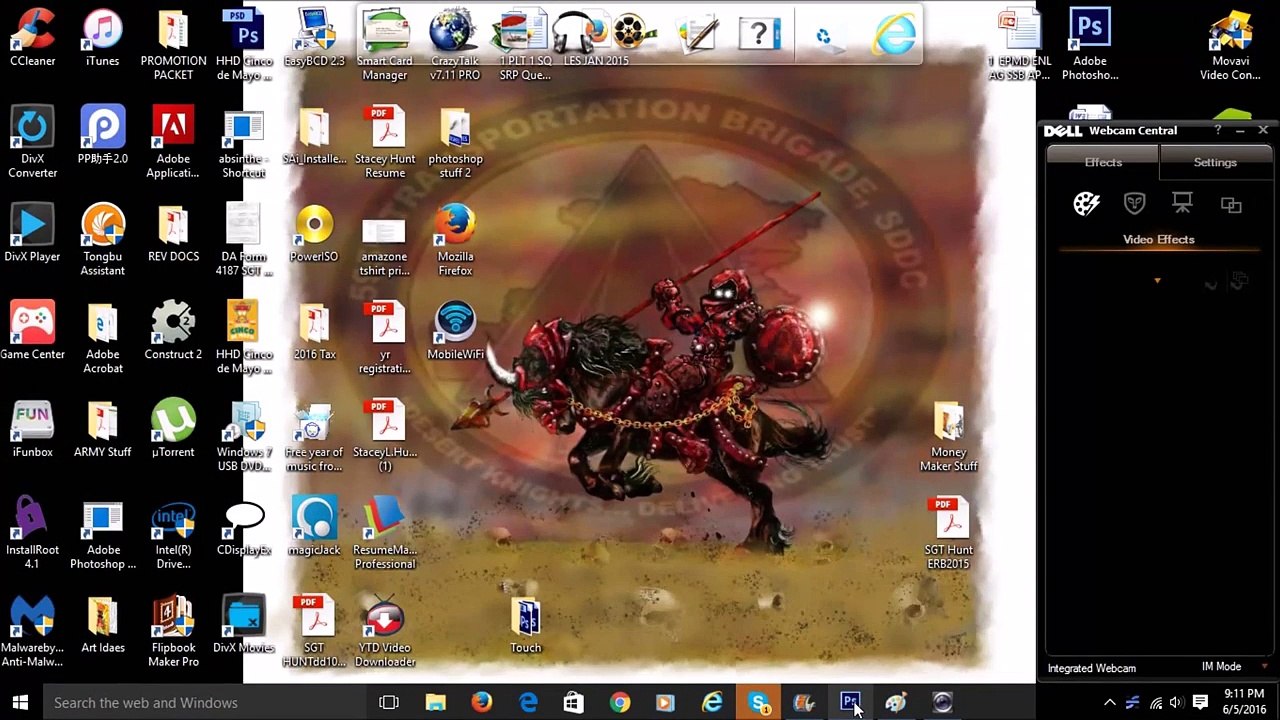Select the YTD Video Downloader icon
The image size is (1280, 720).
(385, 632)
